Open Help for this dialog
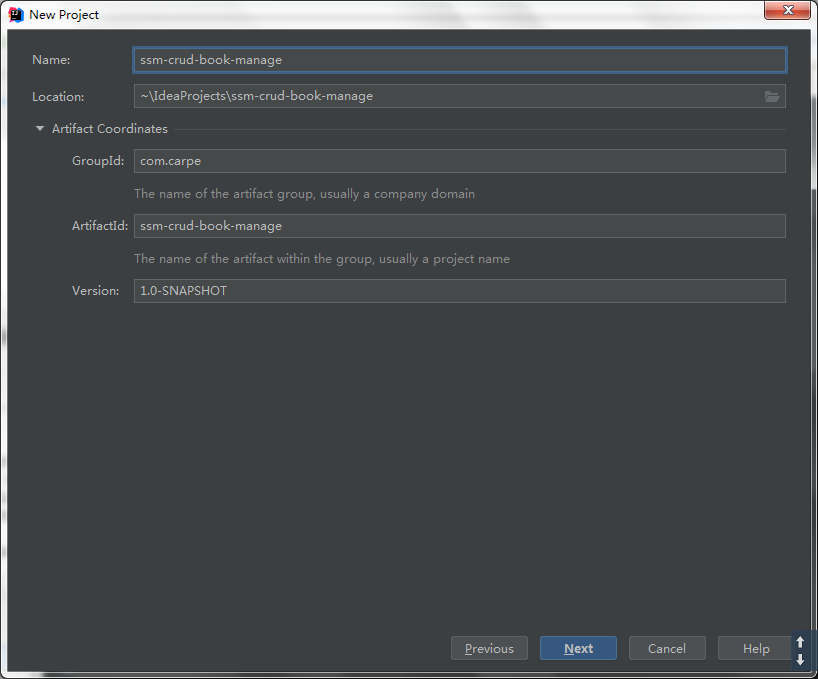The width and height of the screenshot is (818, 679). [x=755, y=648]
